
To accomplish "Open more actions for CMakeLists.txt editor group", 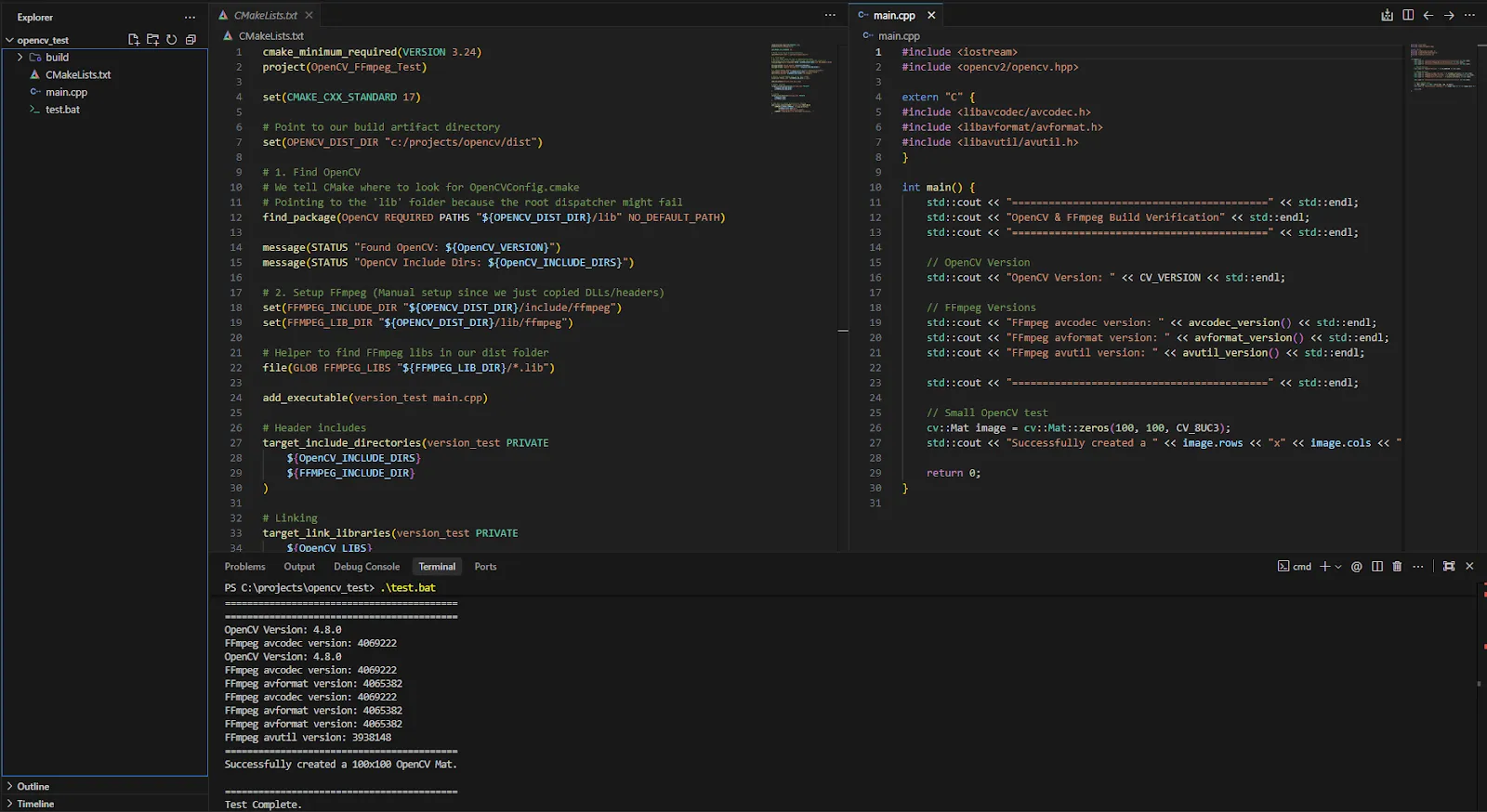I will tap(830, 15).
